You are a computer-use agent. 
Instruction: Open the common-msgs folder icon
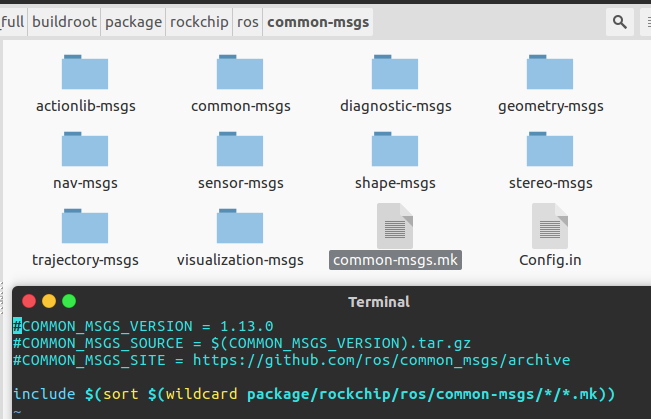point(240,72)
